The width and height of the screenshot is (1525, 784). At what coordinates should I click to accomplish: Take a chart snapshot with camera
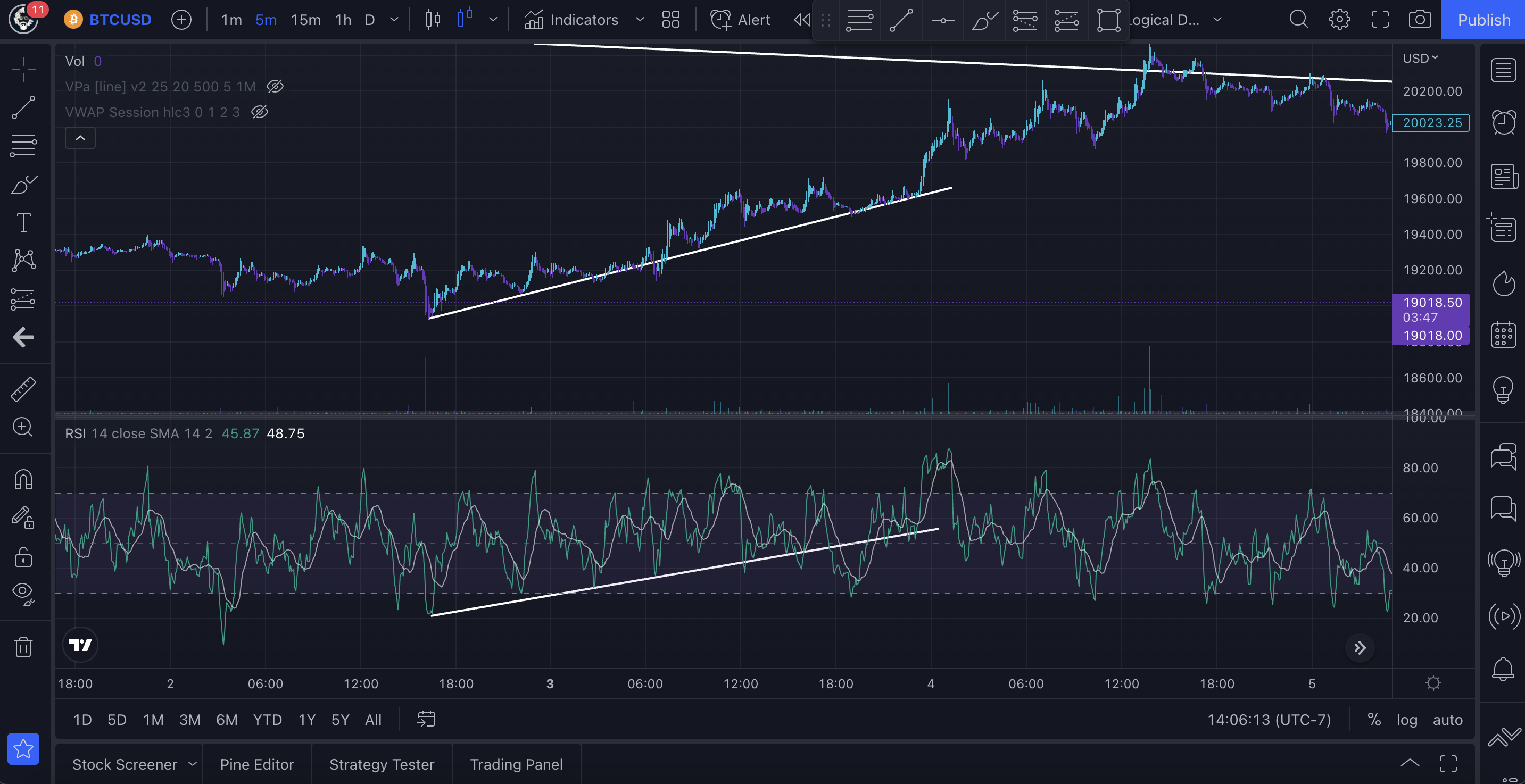pos(1420,20)
